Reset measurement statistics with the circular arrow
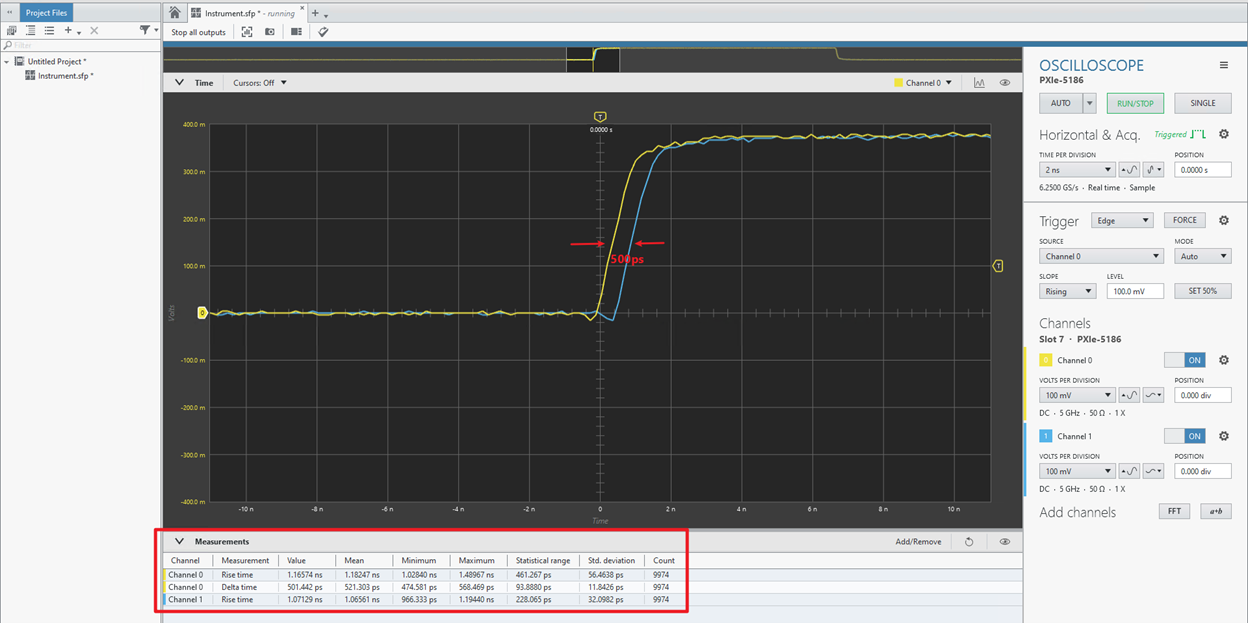This screenshot has width=1248, height=623. 969,542
